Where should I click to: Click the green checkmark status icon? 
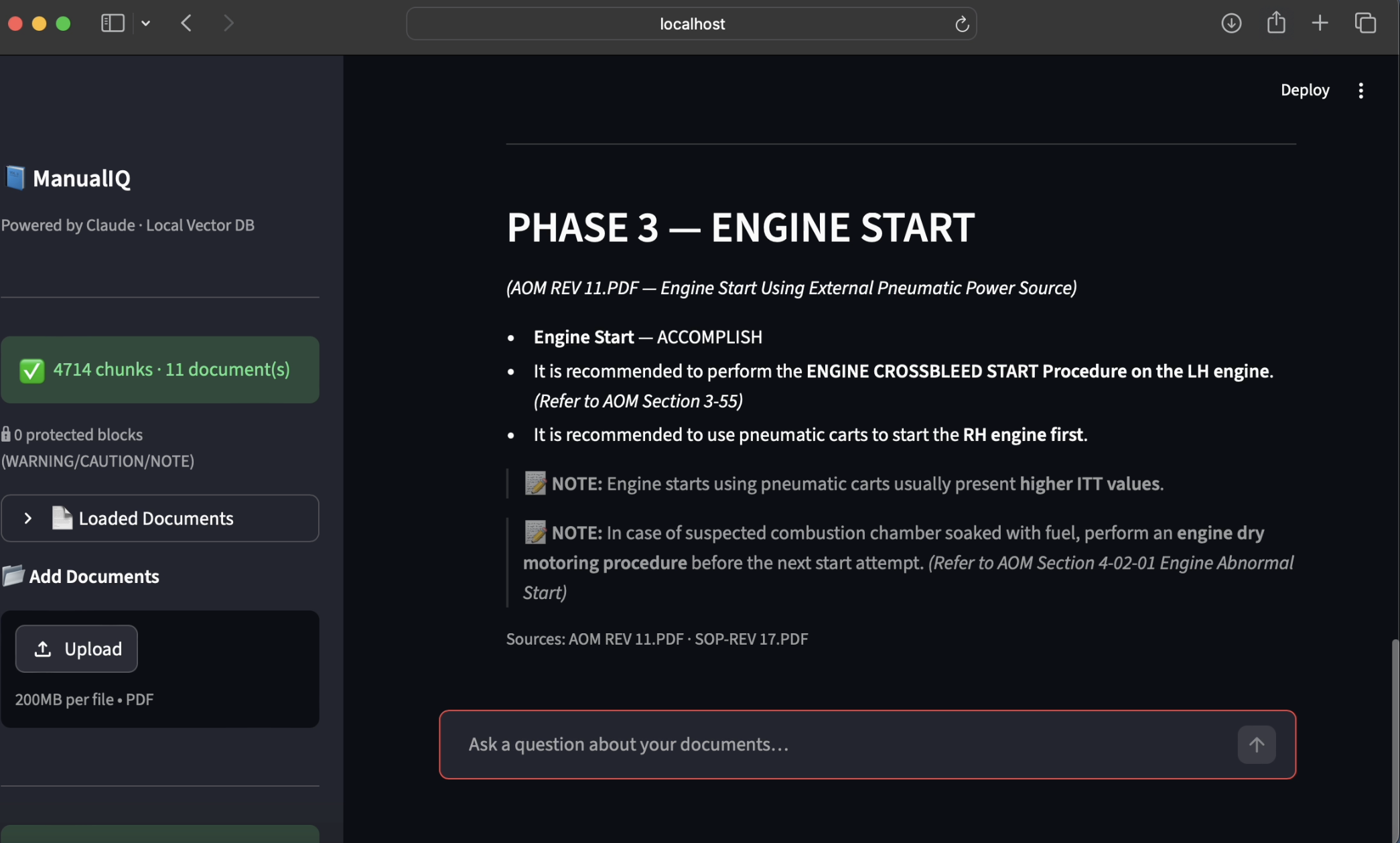(32, 370)
